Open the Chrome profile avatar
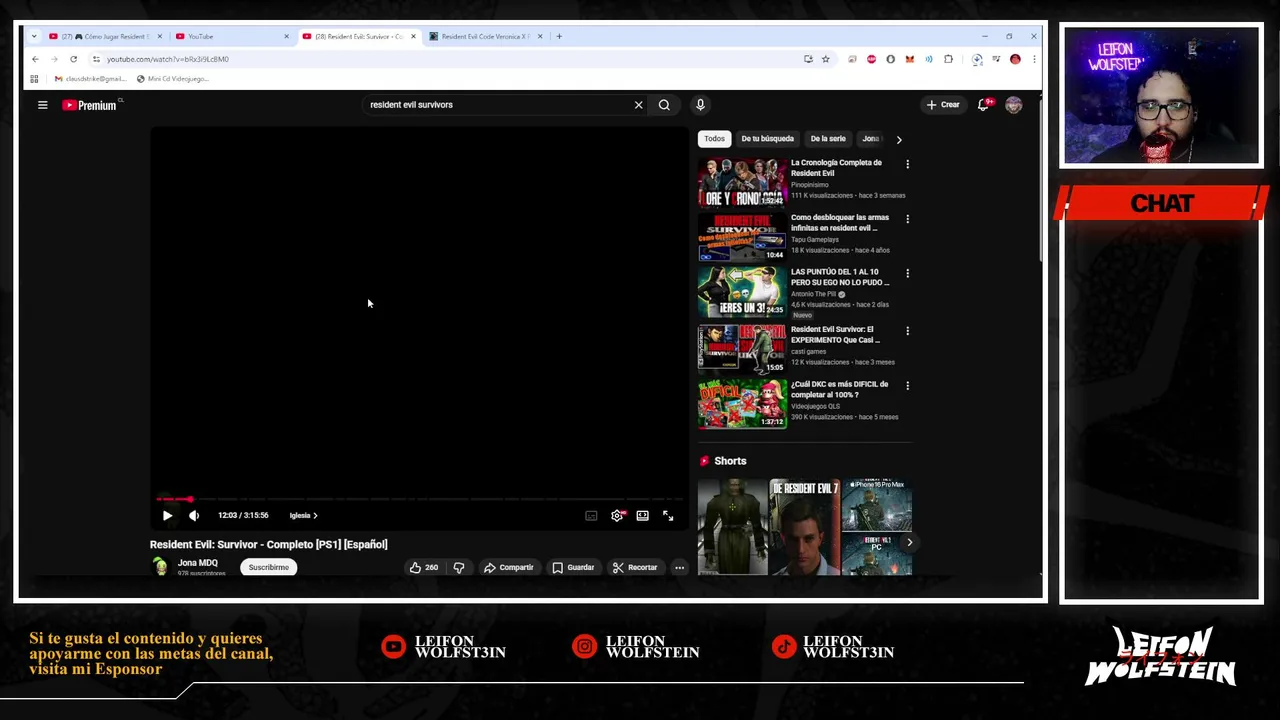 click(1015, 59)
